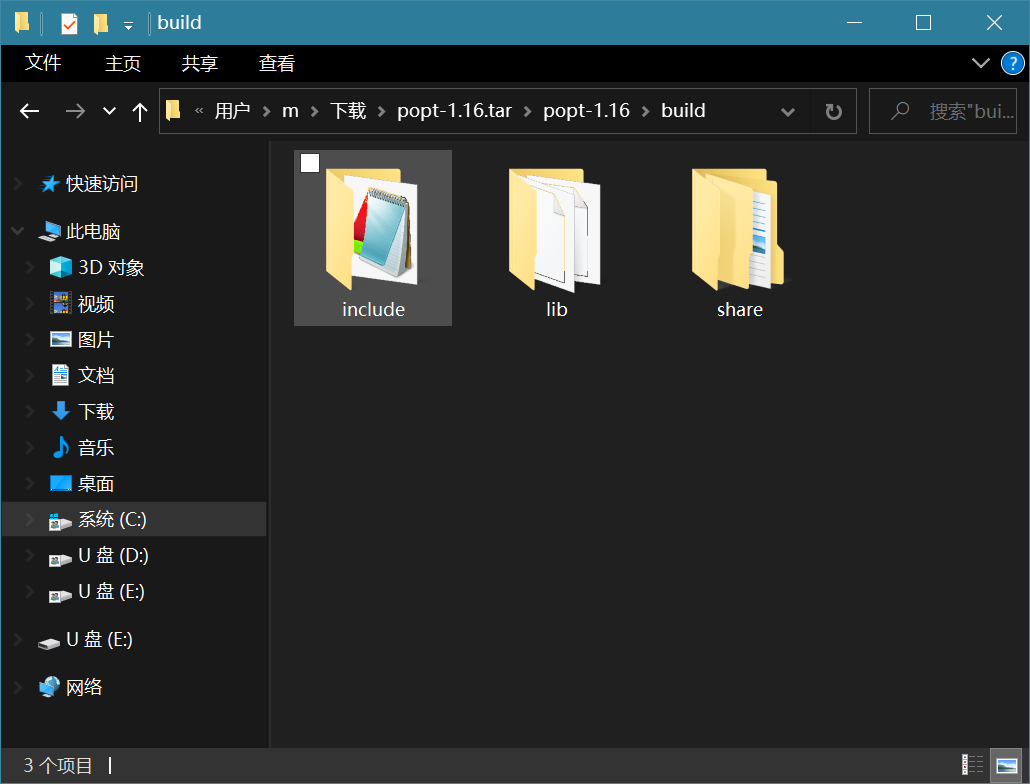
Task: Tick the checkbox on include folder
Action: [310, 163]
